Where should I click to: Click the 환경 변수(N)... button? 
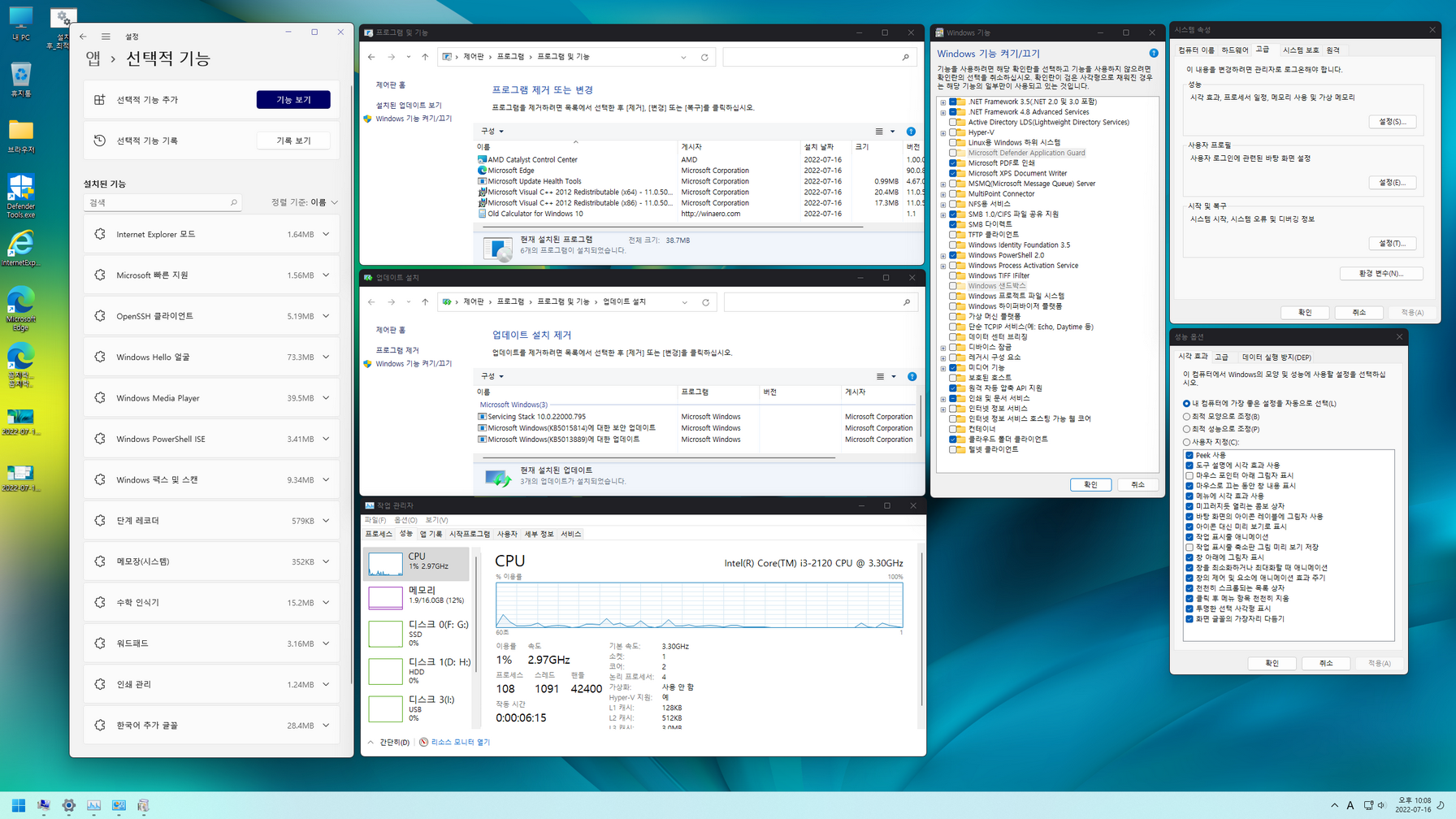coord(1381,274)
